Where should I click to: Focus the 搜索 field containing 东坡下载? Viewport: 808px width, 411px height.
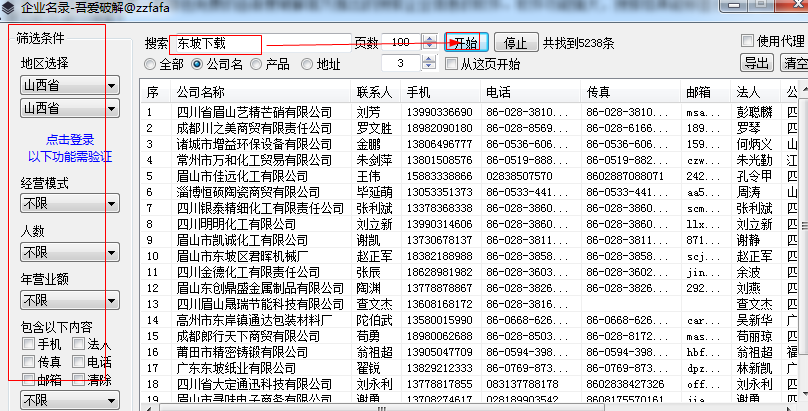pos(261,43)
